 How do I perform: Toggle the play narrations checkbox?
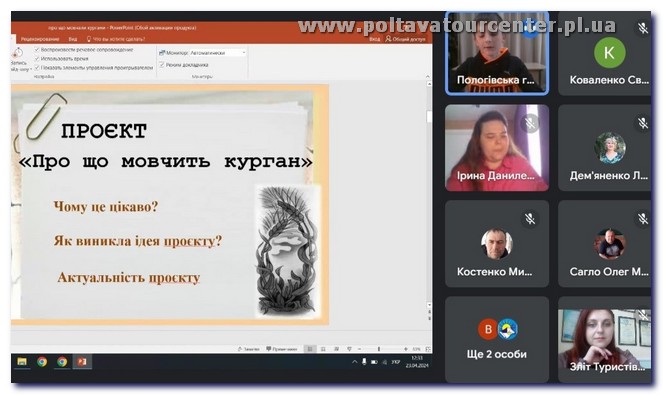pos(37,50)
